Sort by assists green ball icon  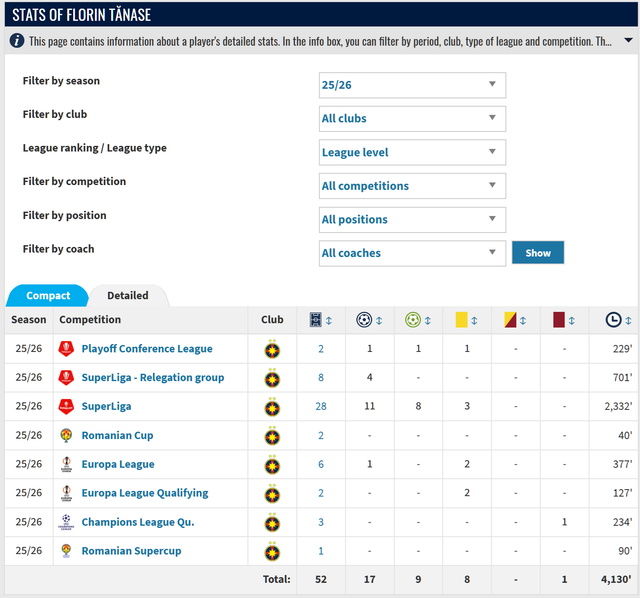click(413, 320)
